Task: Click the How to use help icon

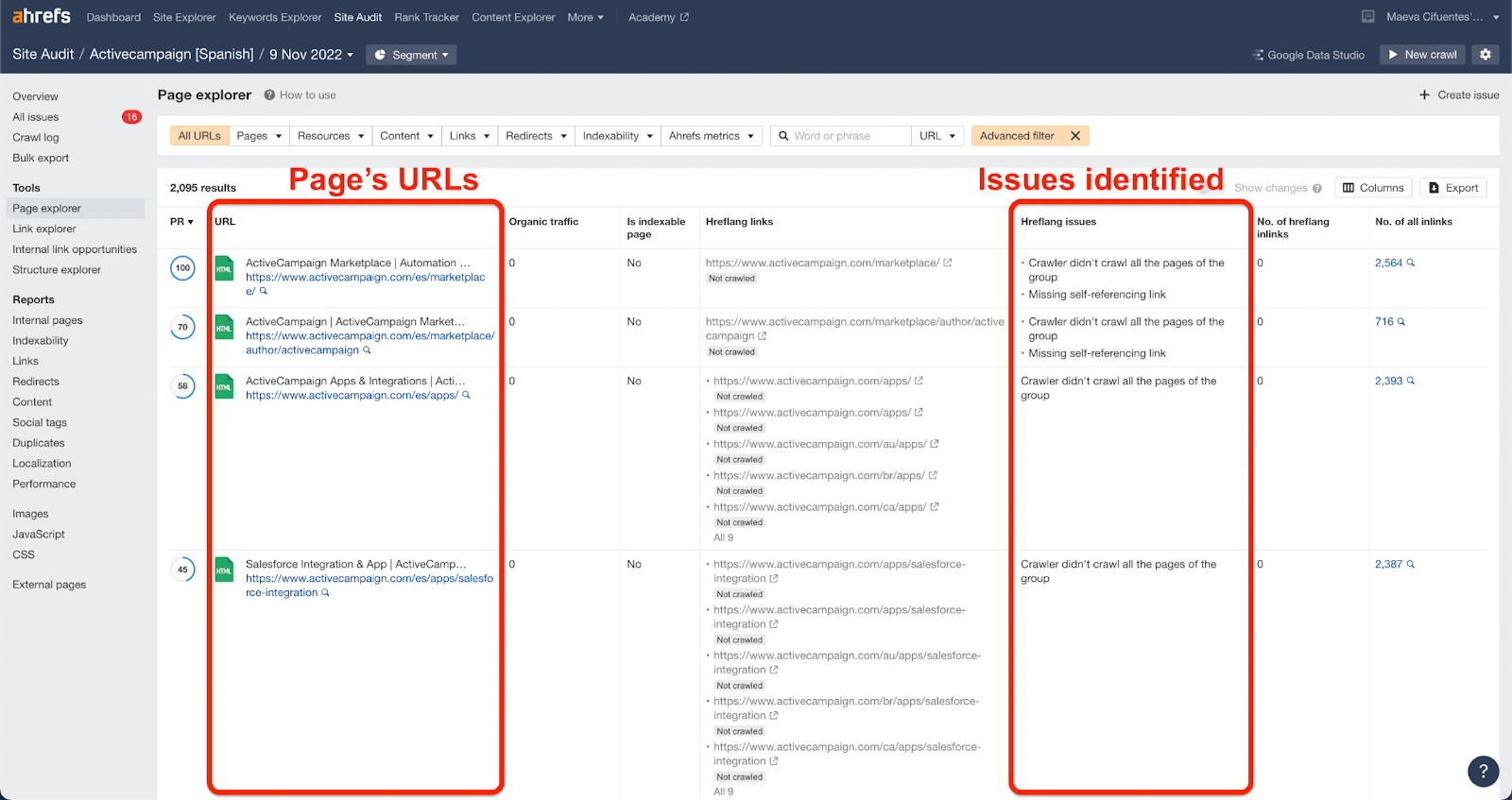Action: click(x=269, y=94)
